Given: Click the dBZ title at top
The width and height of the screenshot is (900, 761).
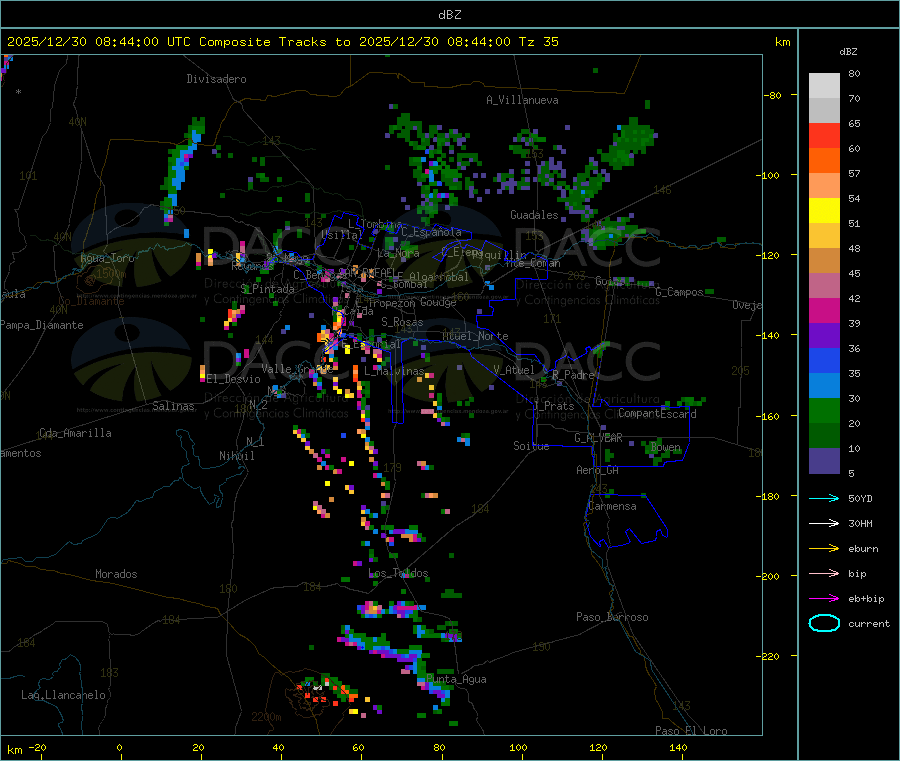Looking at the screenshot, I should click(449, 15).
